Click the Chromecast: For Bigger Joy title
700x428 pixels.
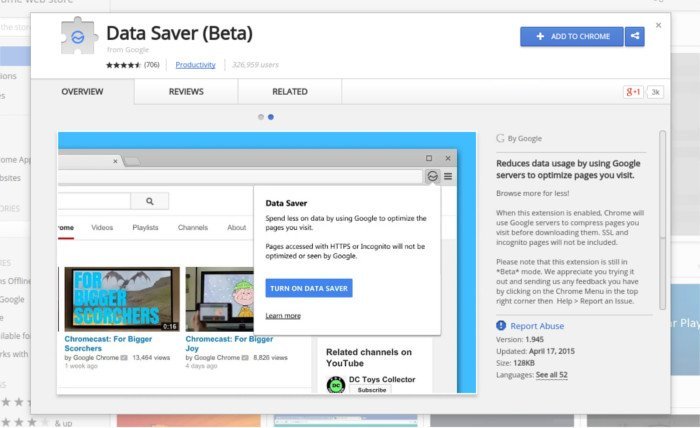pyautogui.click(x=229, y=344)
